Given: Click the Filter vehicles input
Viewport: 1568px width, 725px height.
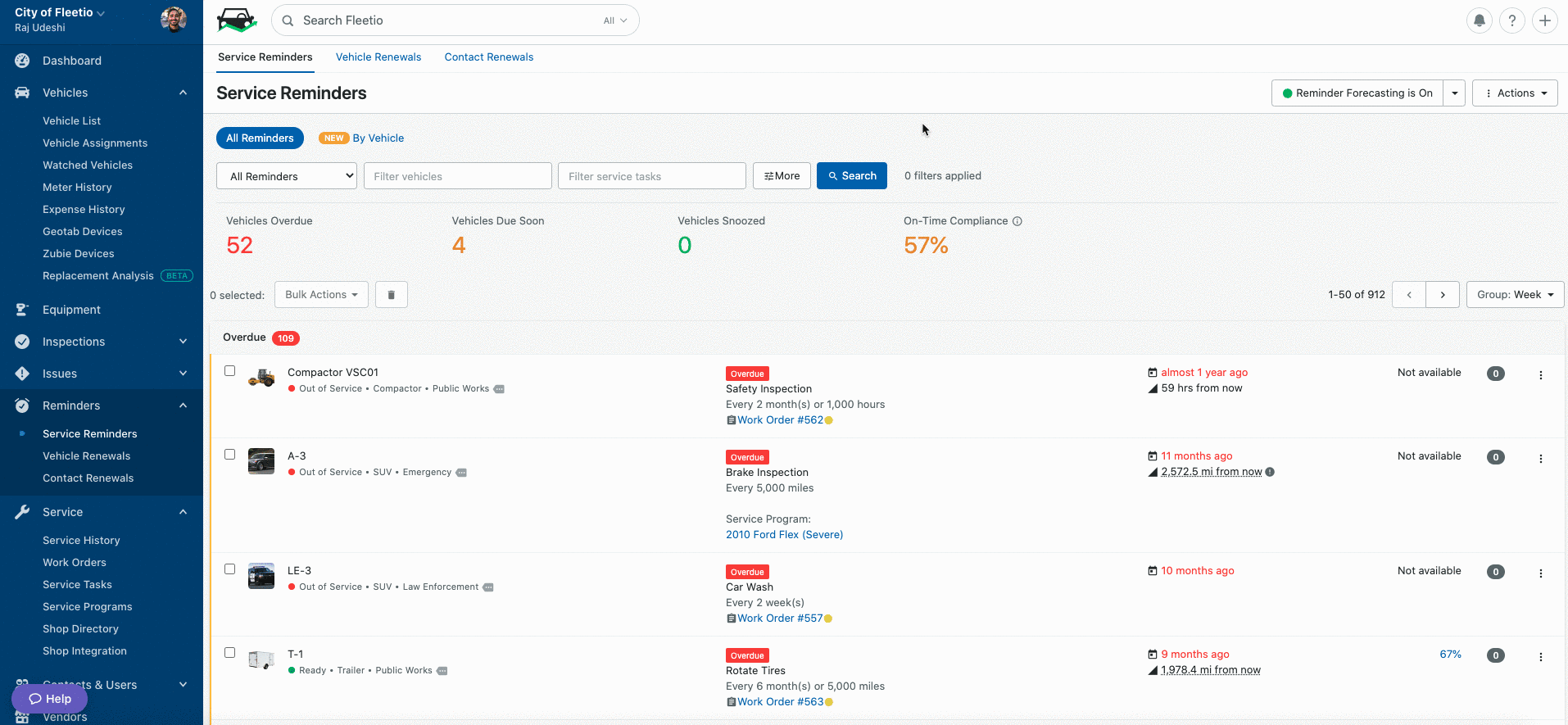Looking at the screenshot, I should pos(458,176).
